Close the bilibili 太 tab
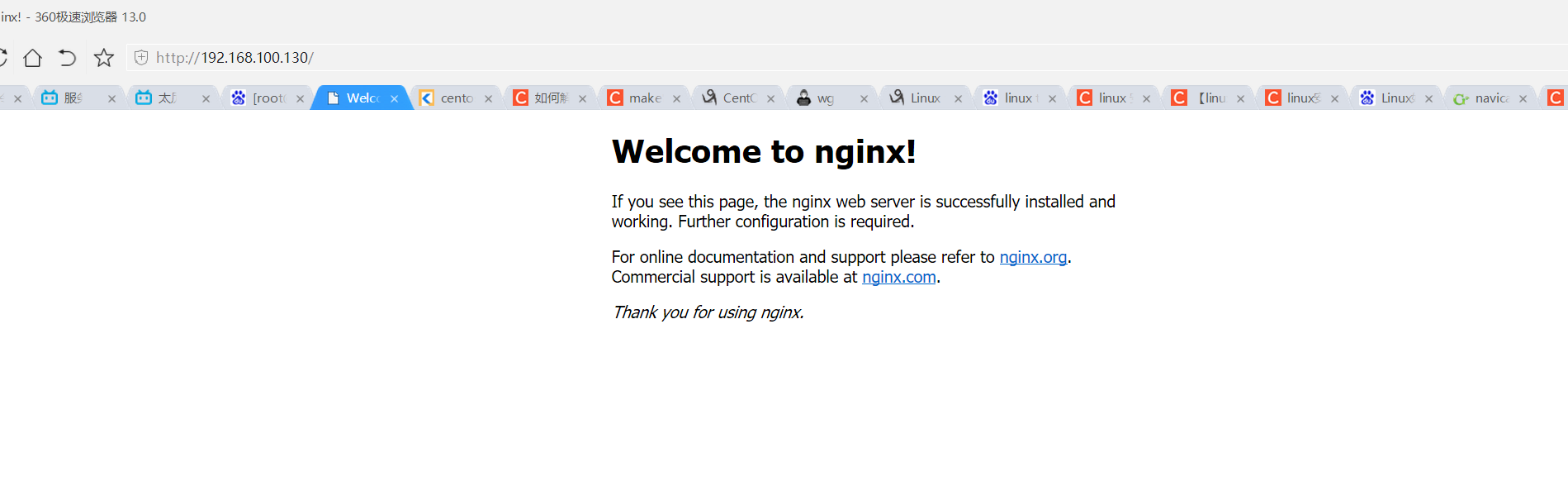Viewport: 1568px width, 486px height. click(206, 98)
